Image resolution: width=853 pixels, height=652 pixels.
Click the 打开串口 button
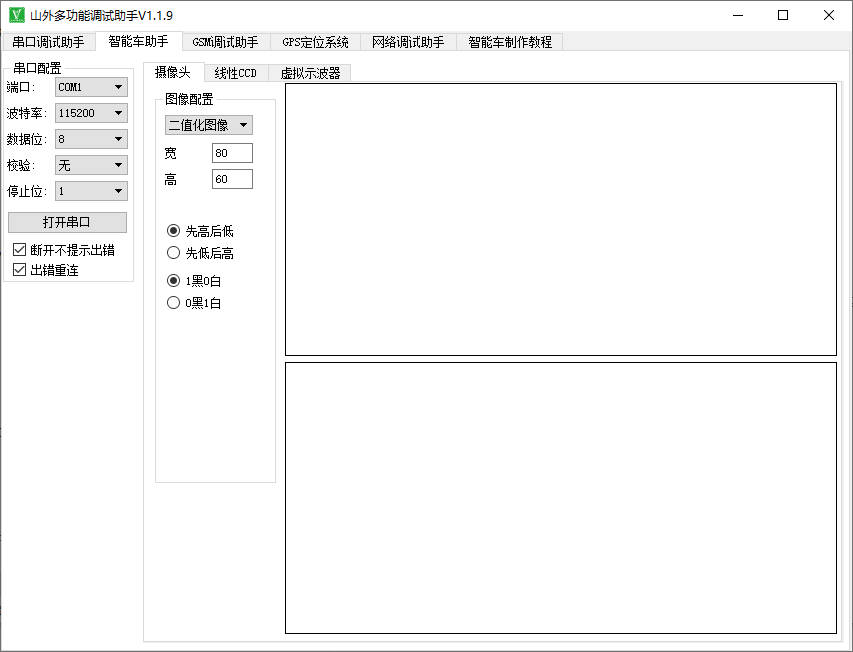tap(67, 222)
